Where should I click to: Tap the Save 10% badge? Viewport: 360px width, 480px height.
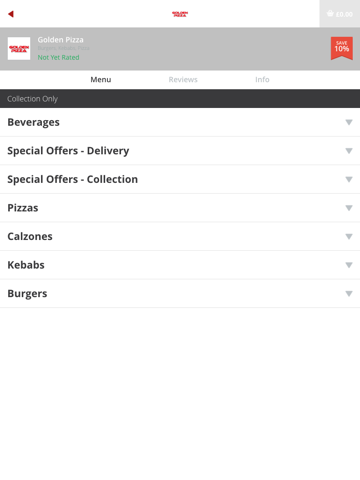pos(342,48)
